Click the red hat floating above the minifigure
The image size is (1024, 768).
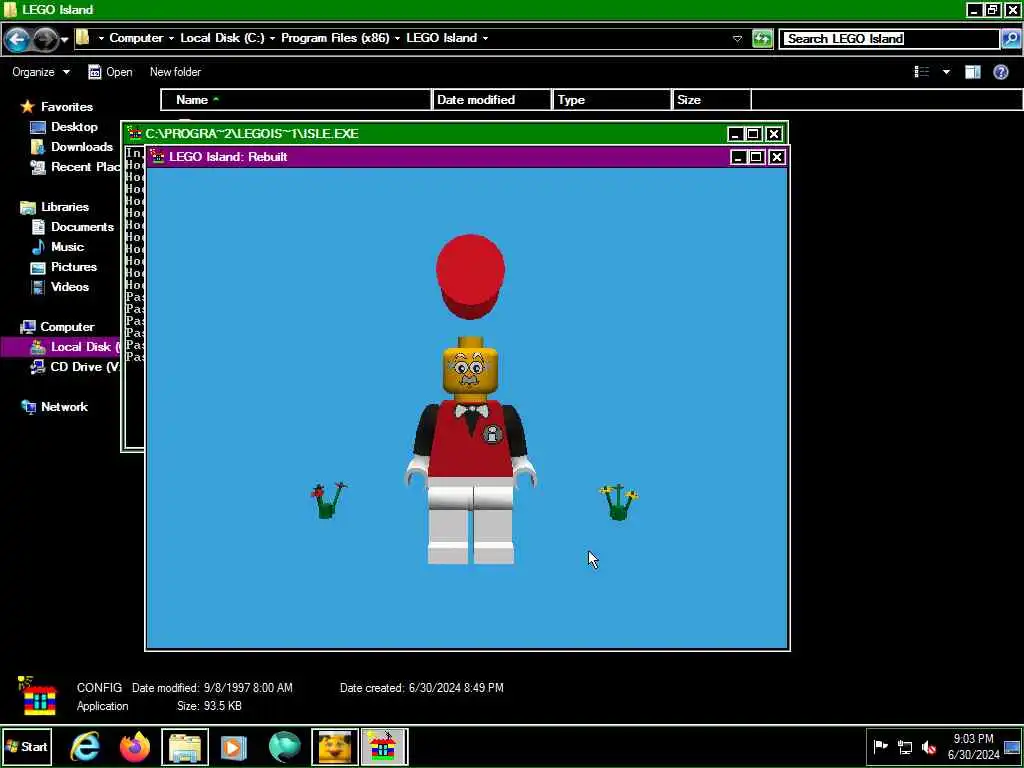tap(470, 276)
